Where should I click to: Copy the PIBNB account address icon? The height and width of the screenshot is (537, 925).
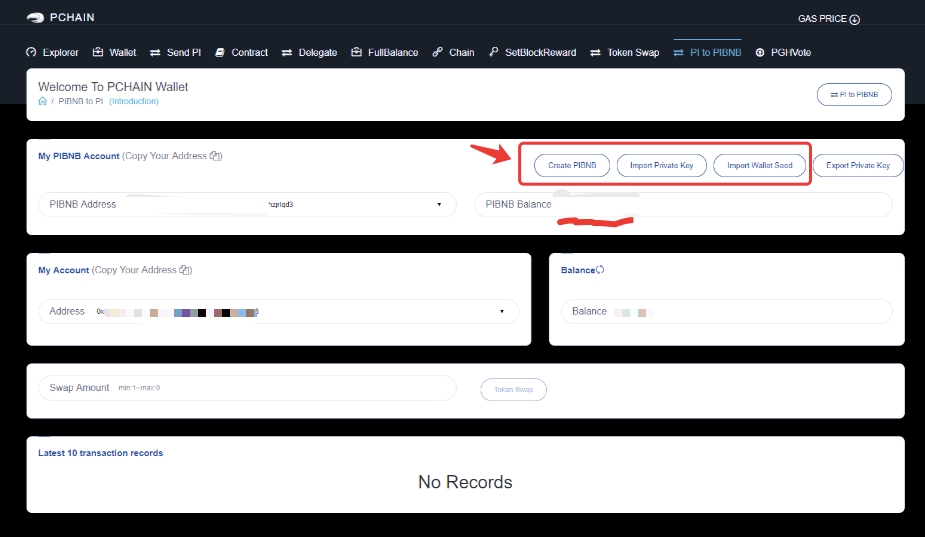216,157
